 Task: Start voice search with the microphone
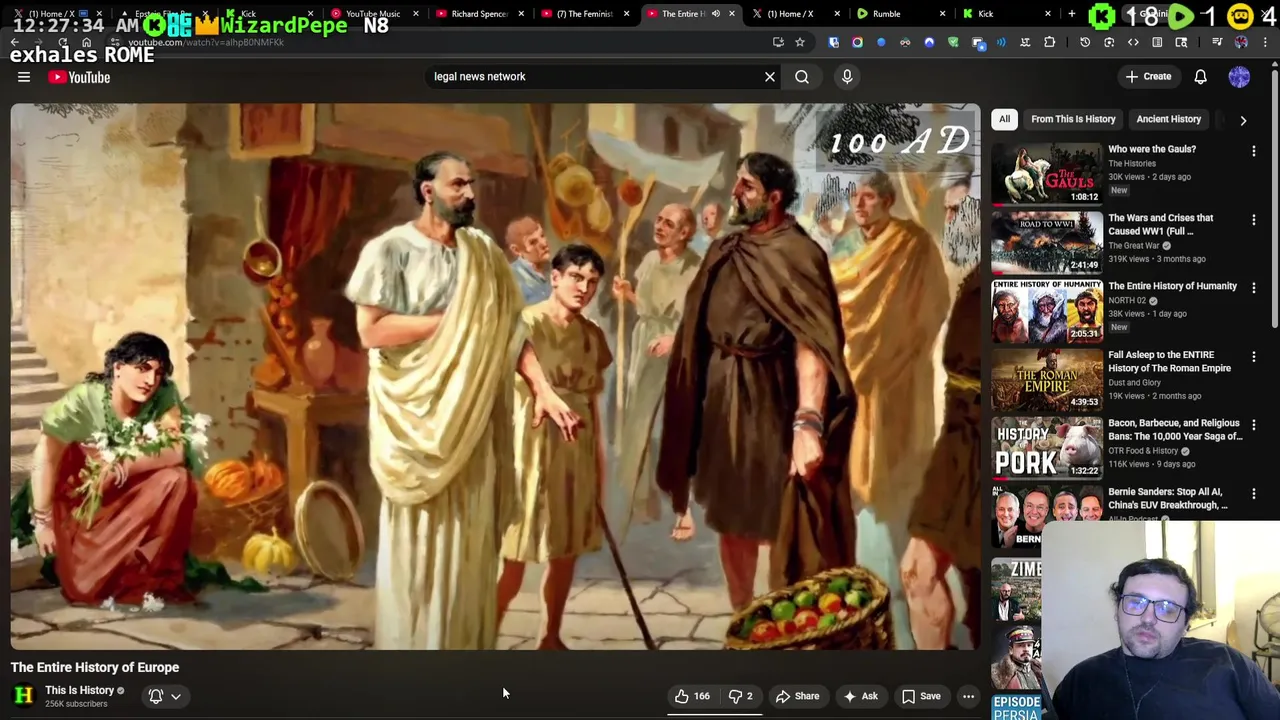(847, 76)
